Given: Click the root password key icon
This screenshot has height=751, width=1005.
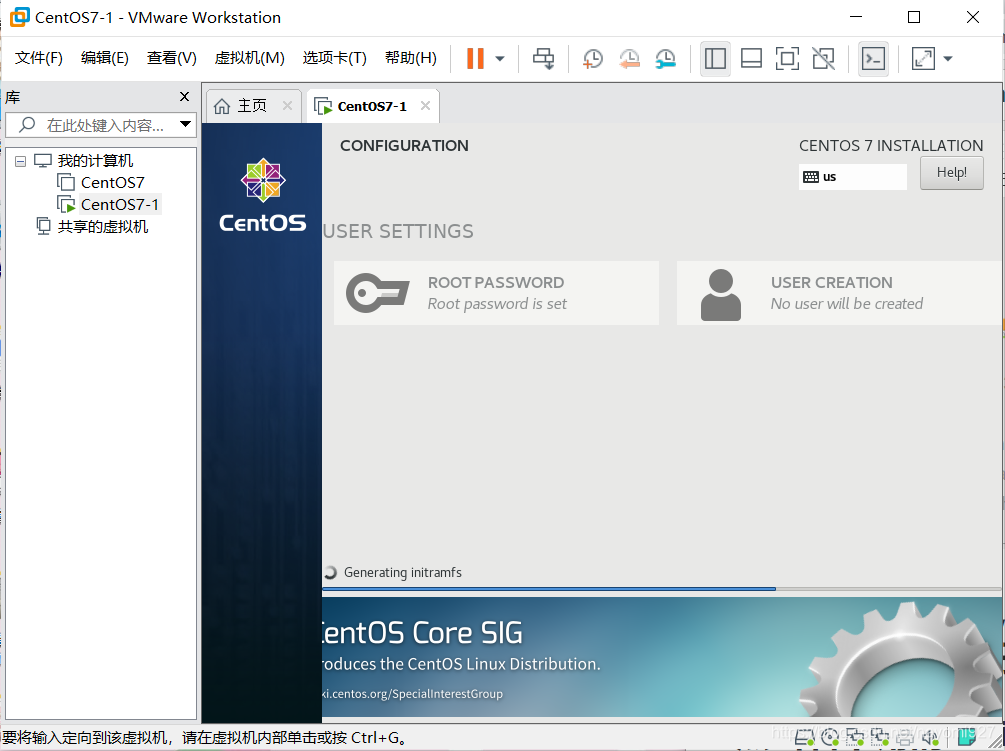Looking at the screenshot, I should pyautogui.click(x=378, y=293).
